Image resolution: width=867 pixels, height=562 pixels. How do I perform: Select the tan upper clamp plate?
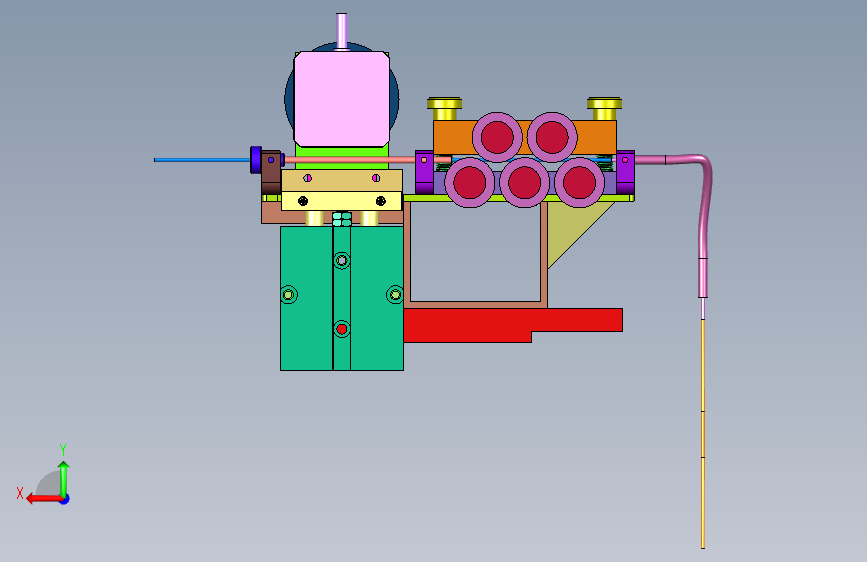pyautogui.click(x=342, y=180)
